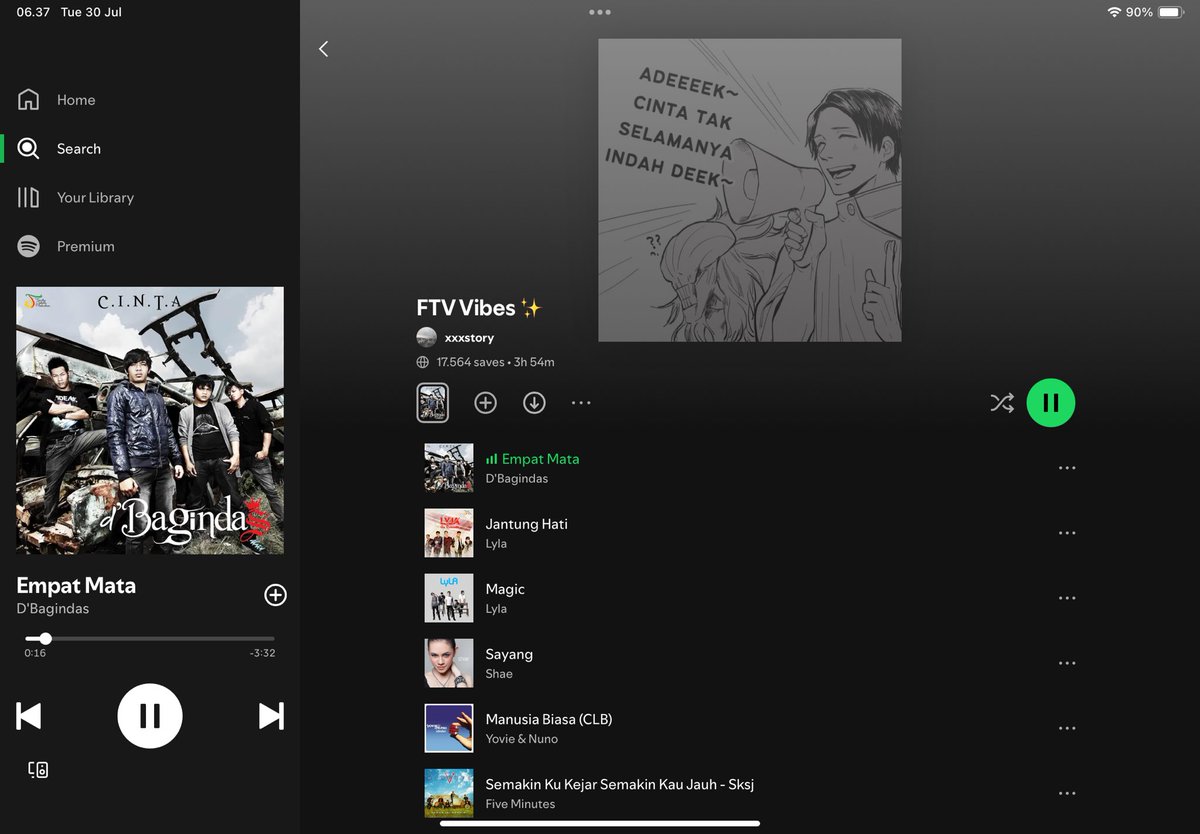
Task: Click the public globe icon beside saves
Action: pyautogui.click(x=423, y=362)
